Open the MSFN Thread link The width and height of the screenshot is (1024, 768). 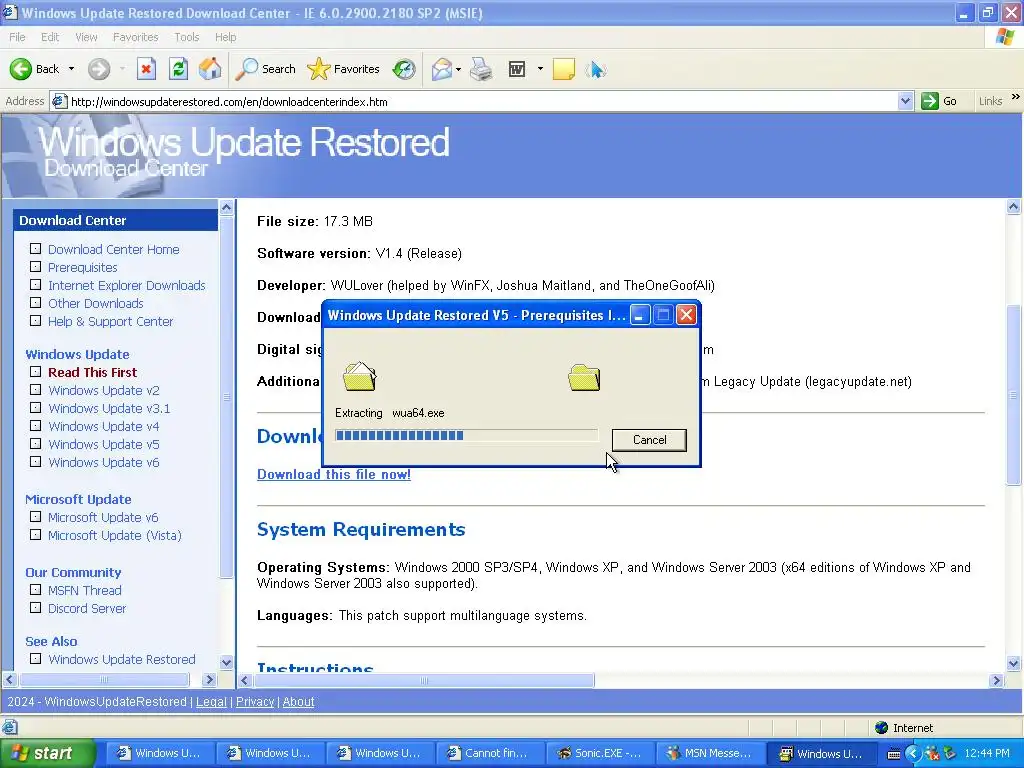click(x=85, y=590)
